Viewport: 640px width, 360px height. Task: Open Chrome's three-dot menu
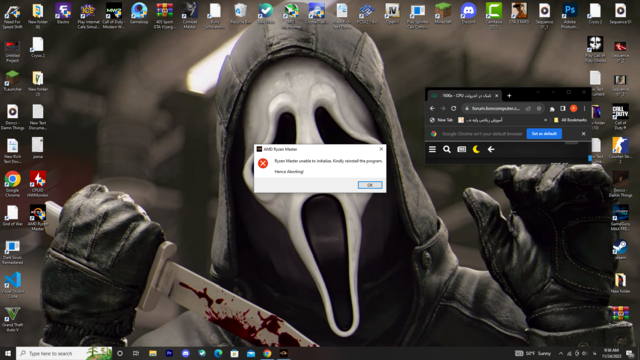point(584,109)
